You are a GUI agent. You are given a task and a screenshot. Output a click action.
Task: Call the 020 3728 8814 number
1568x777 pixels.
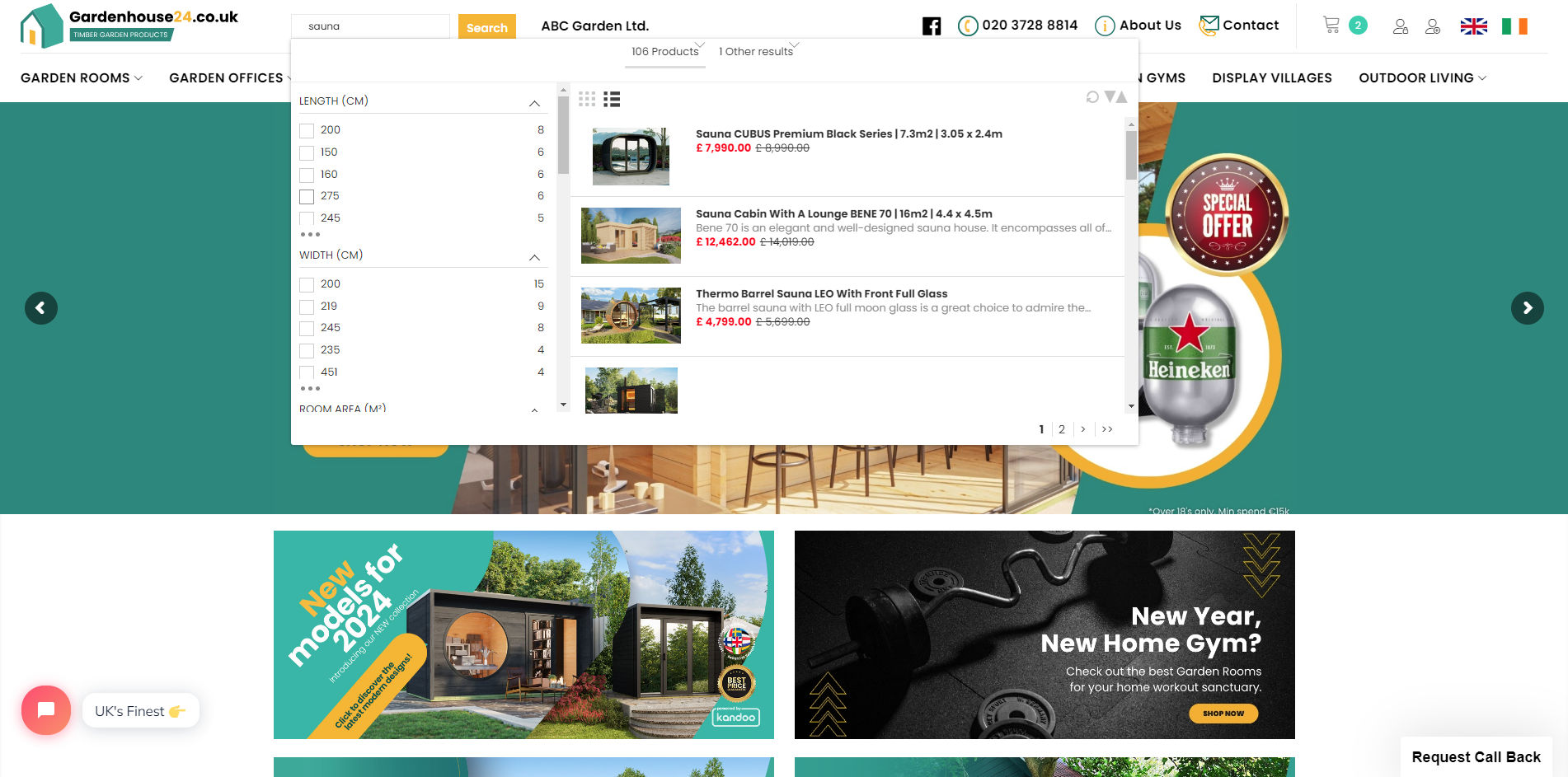click(1030, 26)
